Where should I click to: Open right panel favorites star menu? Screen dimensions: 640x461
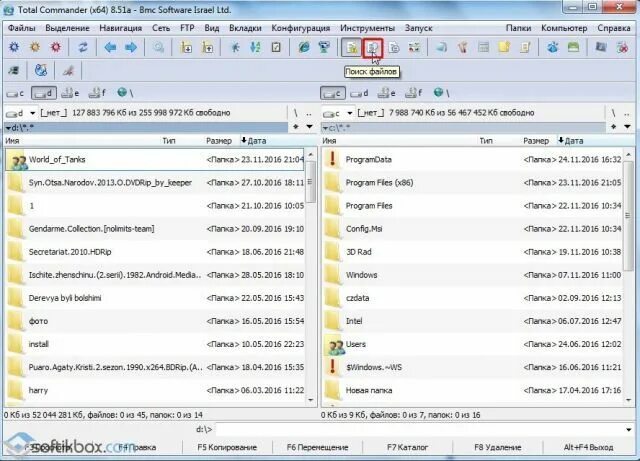[x=613, y=127]
